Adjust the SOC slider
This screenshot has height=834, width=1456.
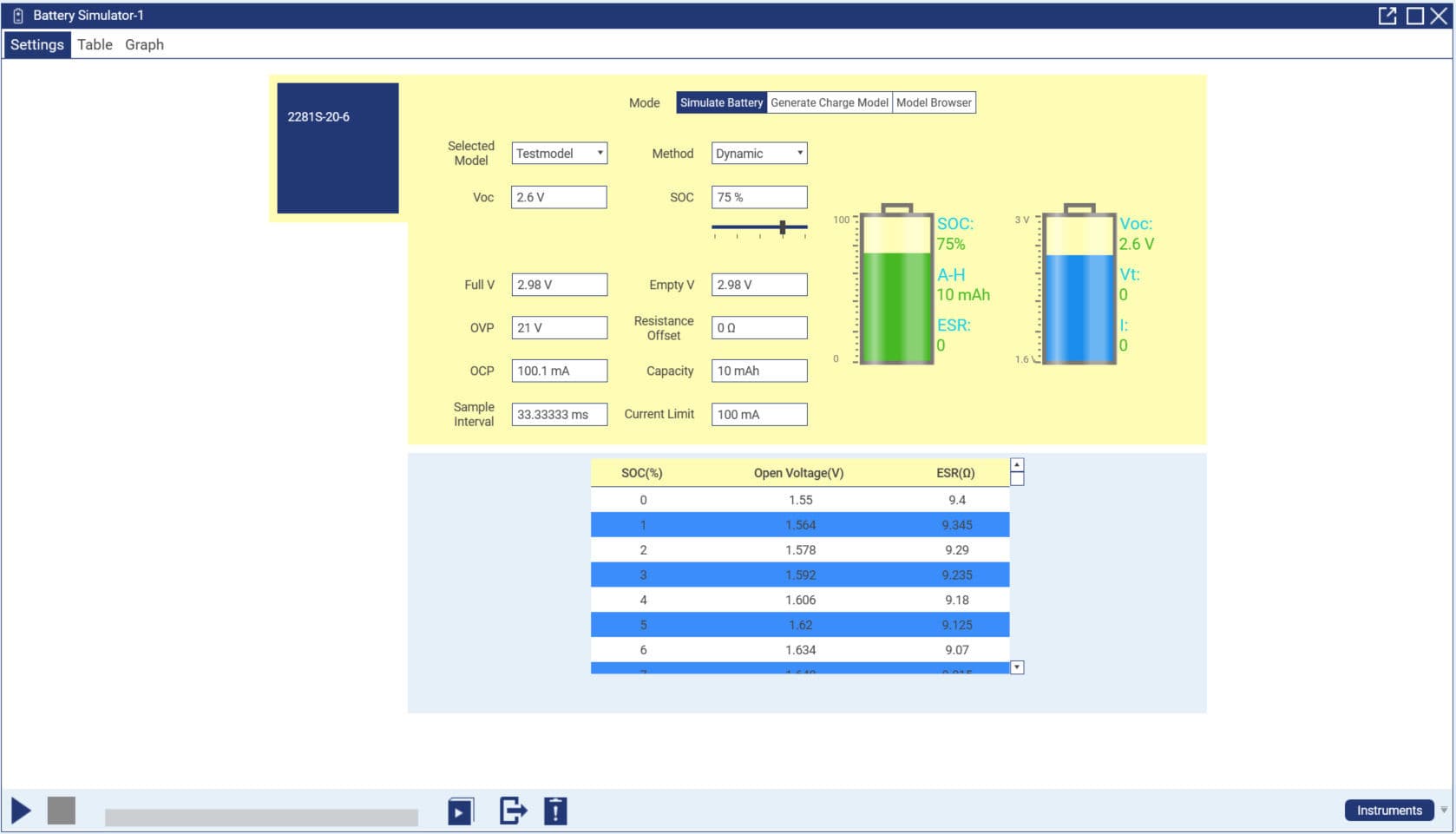pos(784,227)
